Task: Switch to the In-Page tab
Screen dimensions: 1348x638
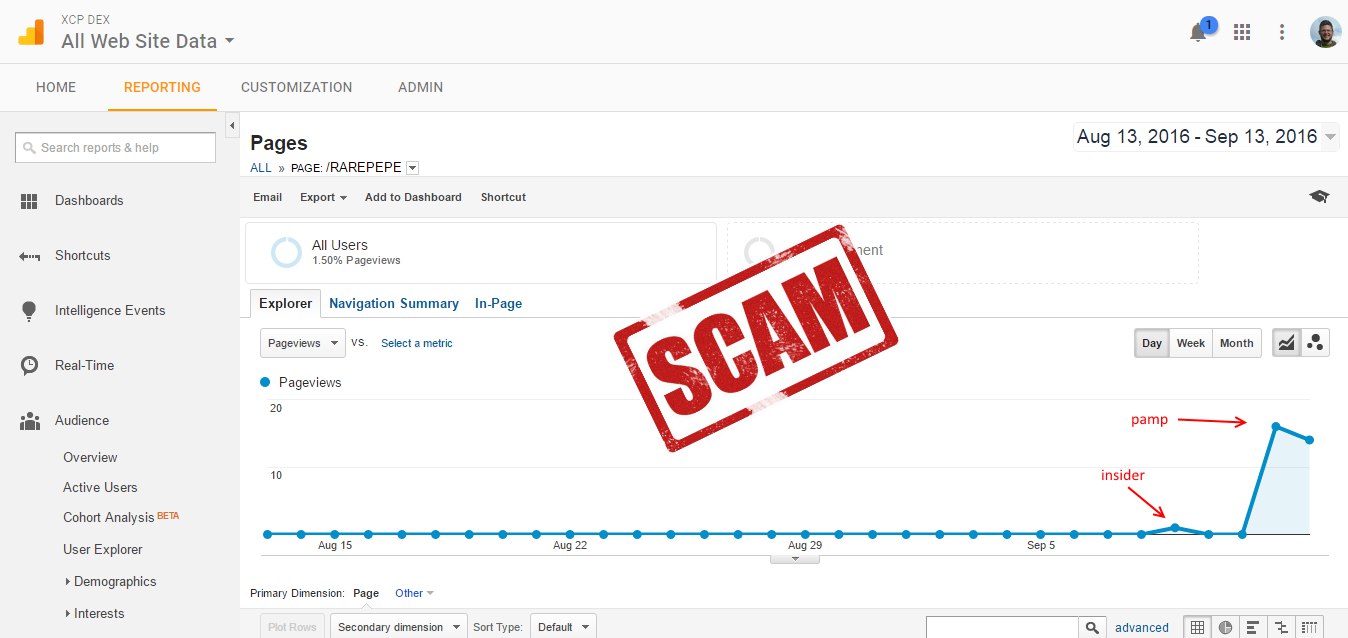Action: click(498, 303)
